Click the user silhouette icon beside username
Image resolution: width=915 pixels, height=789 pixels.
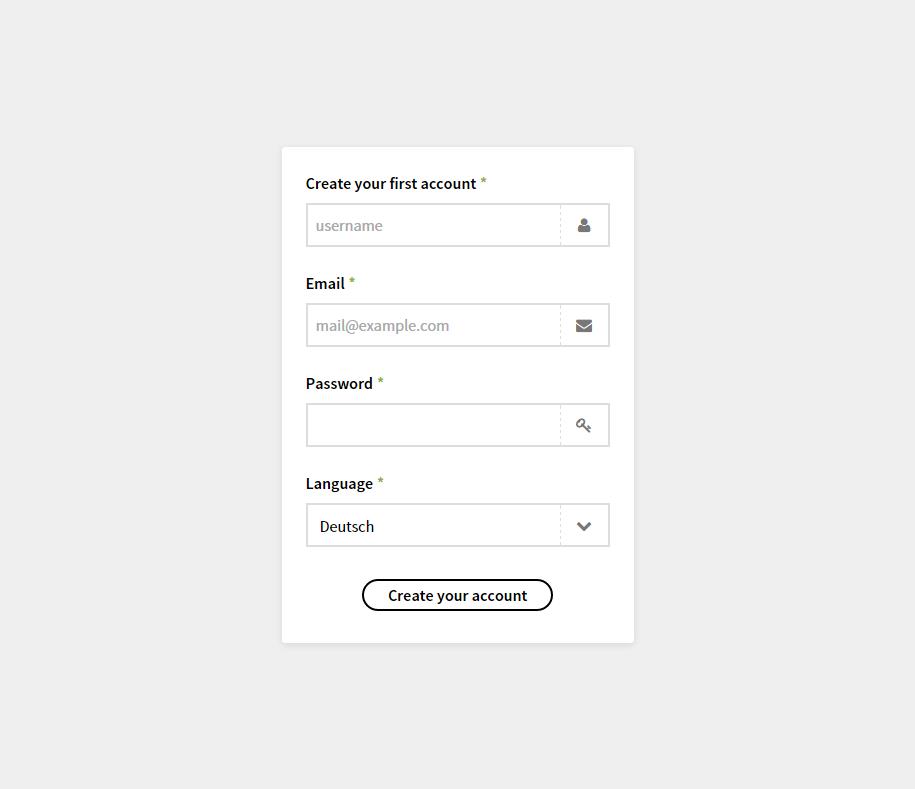click(584, 226)
